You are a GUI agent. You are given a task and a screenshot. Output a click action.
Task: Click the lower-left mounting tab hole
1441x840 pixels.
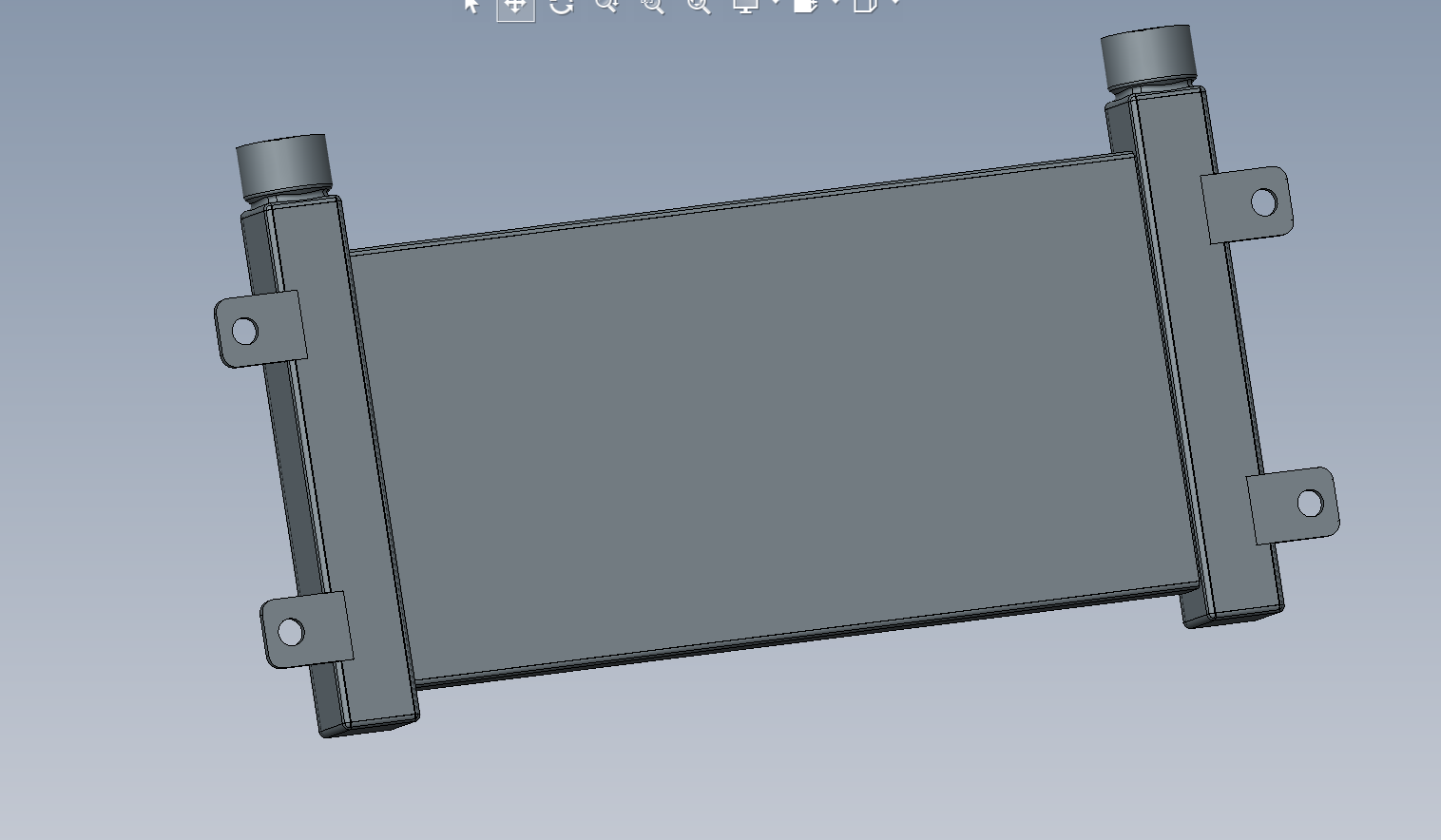coord(290,632)
